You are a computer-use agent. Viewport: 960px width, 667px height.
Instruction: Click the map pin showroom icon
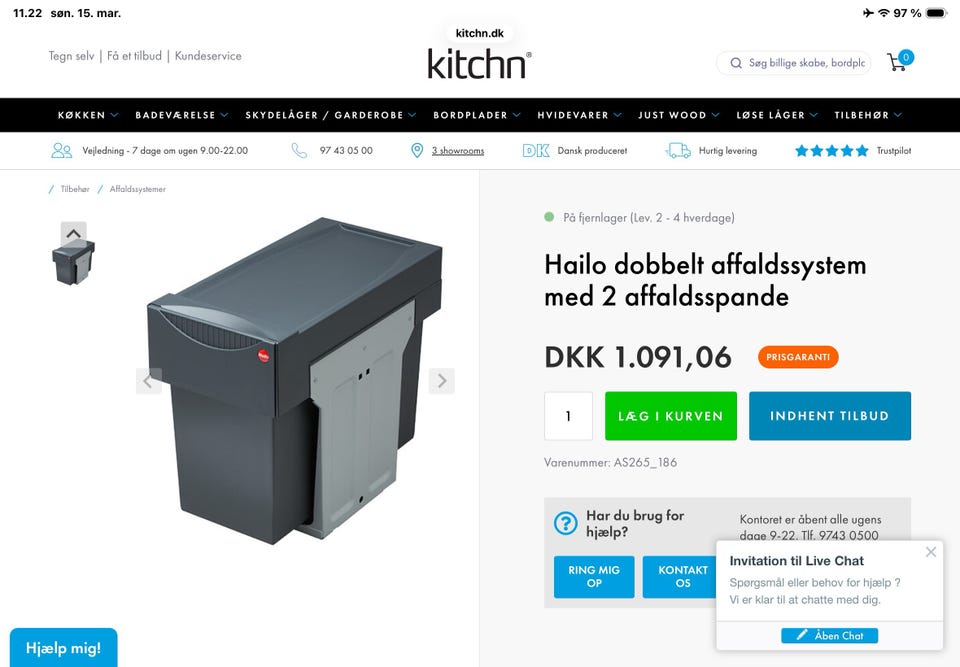pos(417,151)
